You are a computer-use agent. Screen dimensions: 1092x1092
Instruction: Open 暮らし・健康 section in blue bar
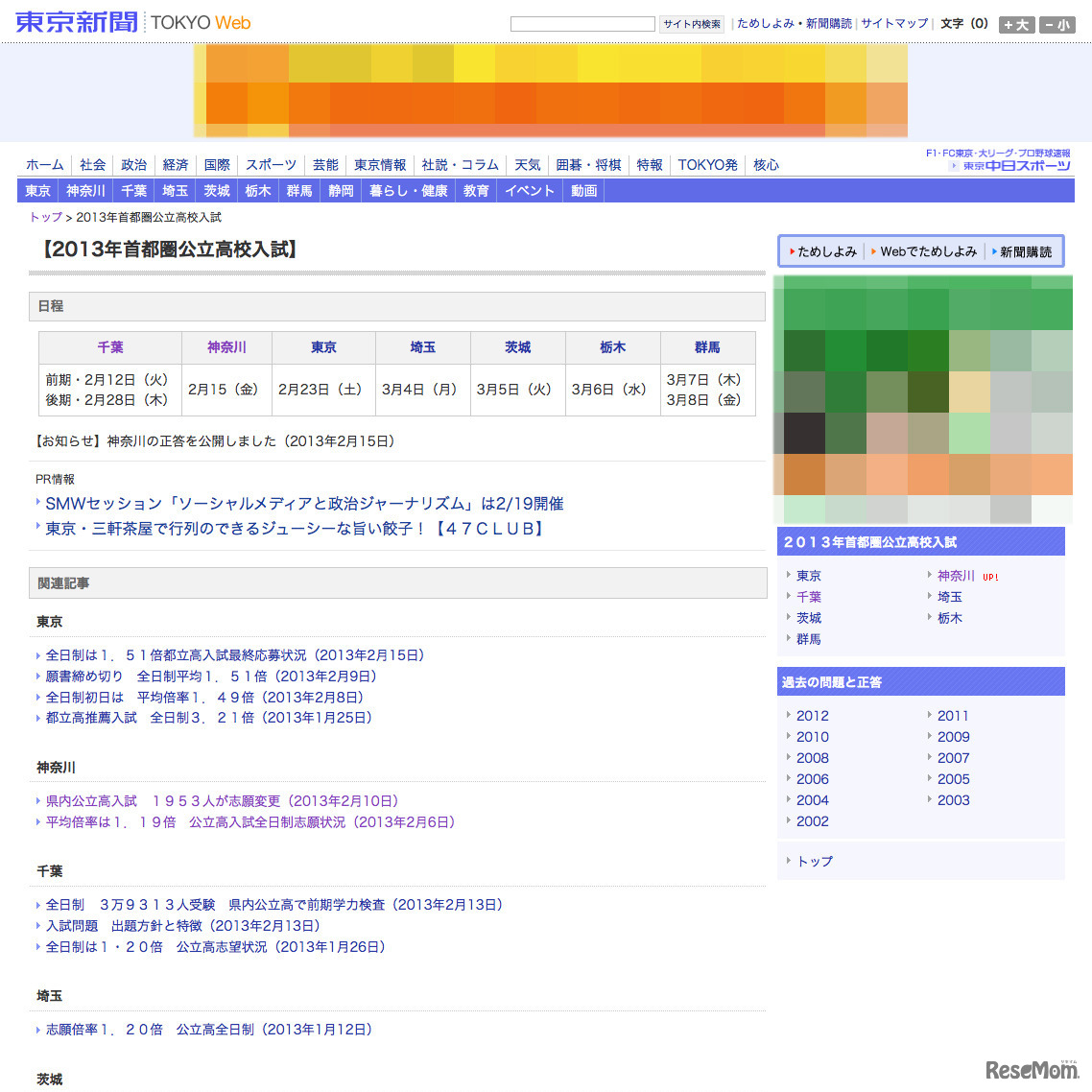[x=408, y=191]
